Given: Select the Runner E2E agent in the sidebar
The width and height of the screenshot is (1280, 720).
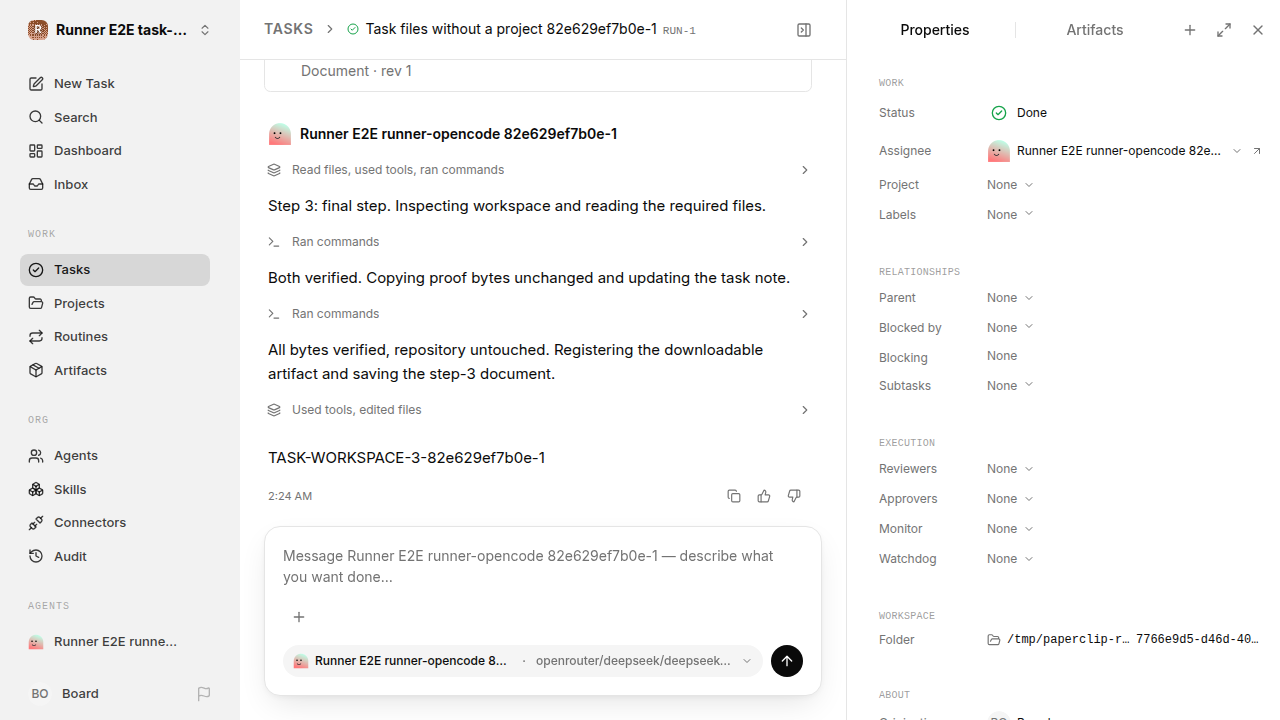Looking at the screenshot, I should point(115,642).
